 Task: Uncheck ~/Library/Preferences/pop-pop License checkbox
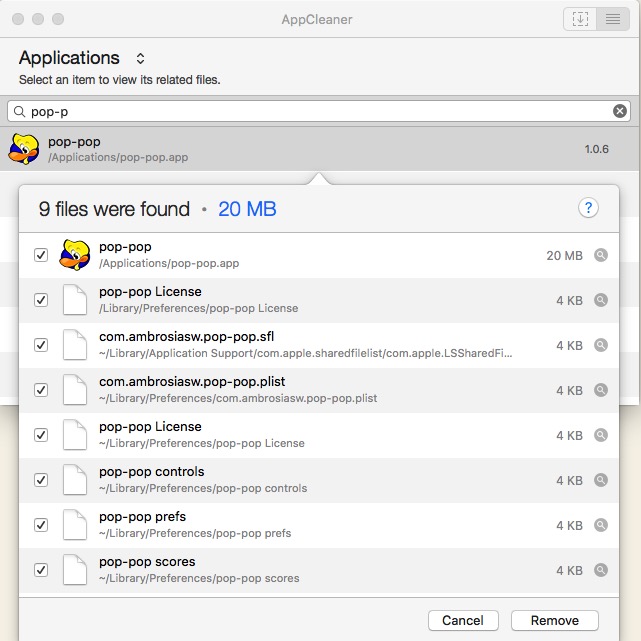[x=41, y=435]
